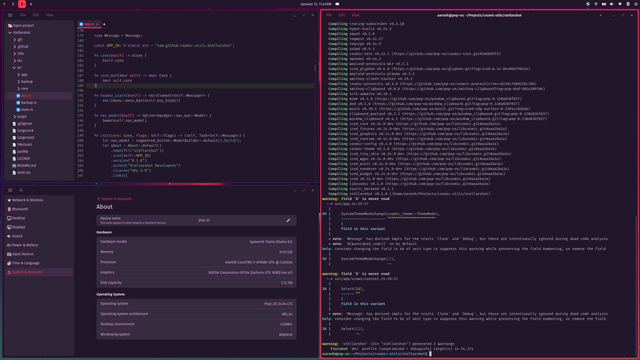The width and height of the screenshot is (640, 360).
Task: Expand the target folder
Action: [x=15, y=116]
